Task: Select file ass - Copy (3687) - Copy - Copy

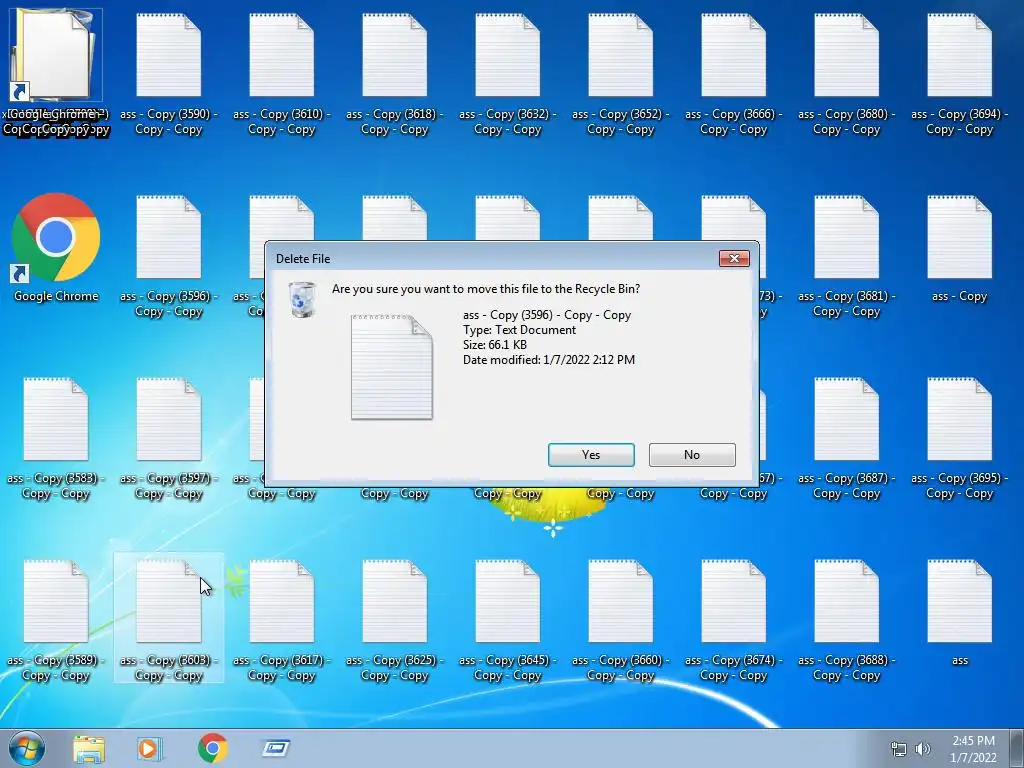Action: coord(846,438)
